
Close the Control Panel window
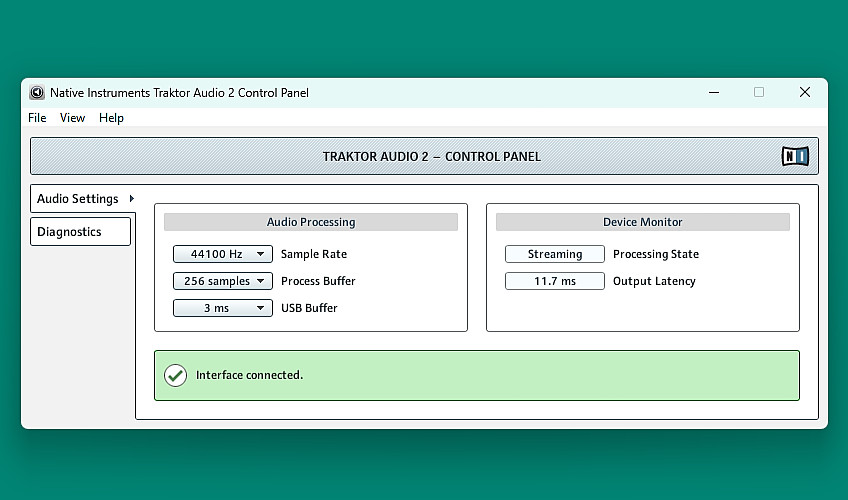805,92
